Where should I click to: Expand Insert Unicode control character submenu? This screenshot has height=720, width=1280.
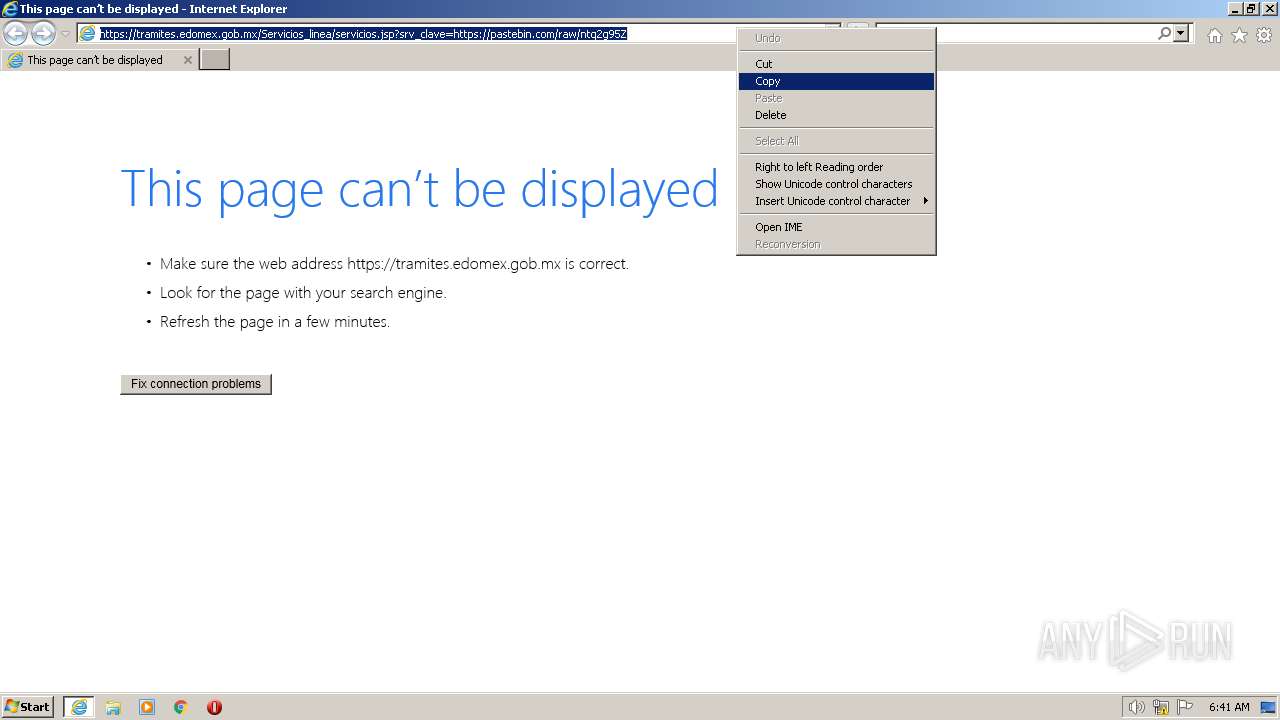coord(836,201)
